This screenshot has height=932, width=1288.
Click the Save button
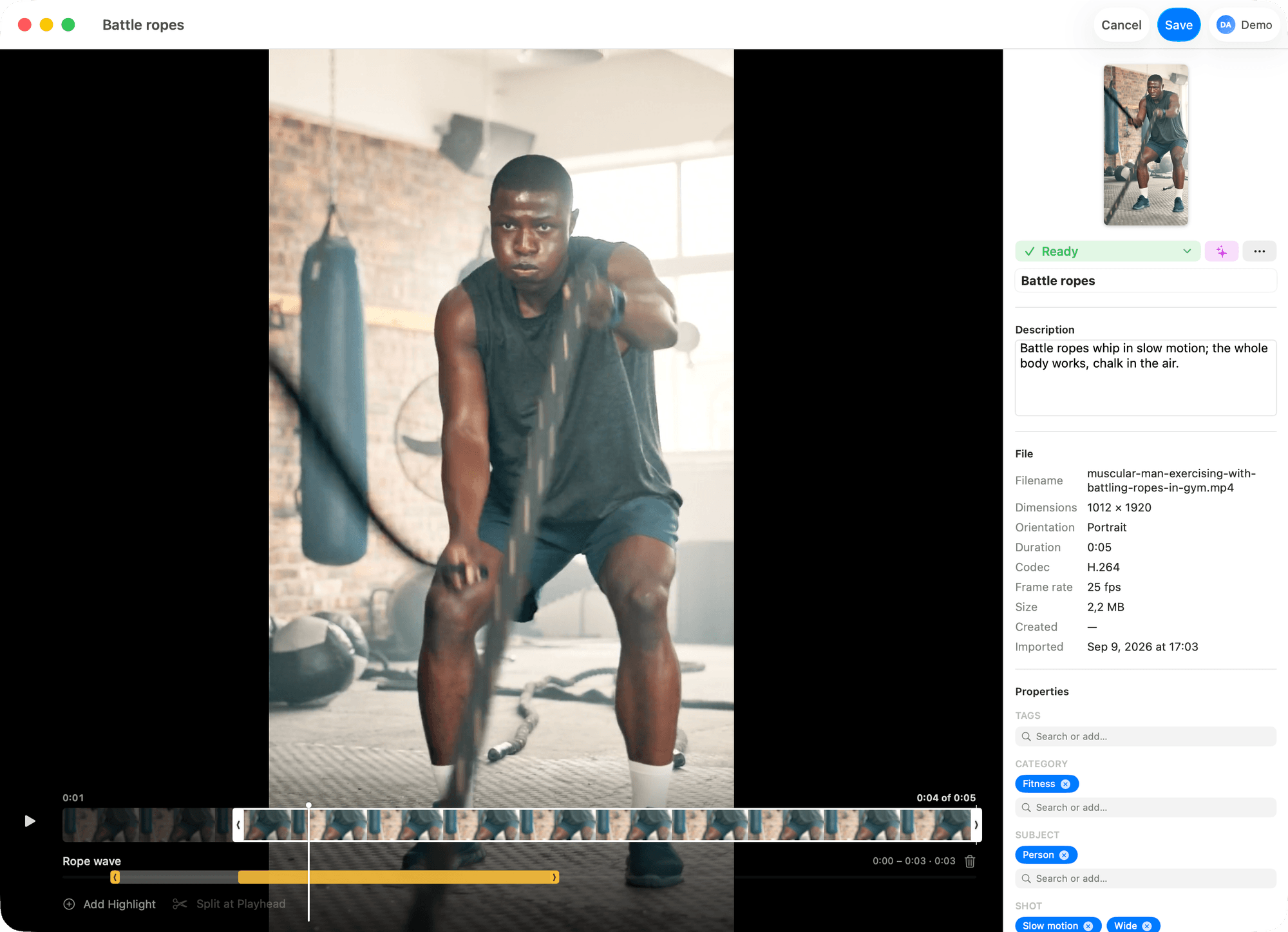pyautogui.click(x=1179, y=25)
